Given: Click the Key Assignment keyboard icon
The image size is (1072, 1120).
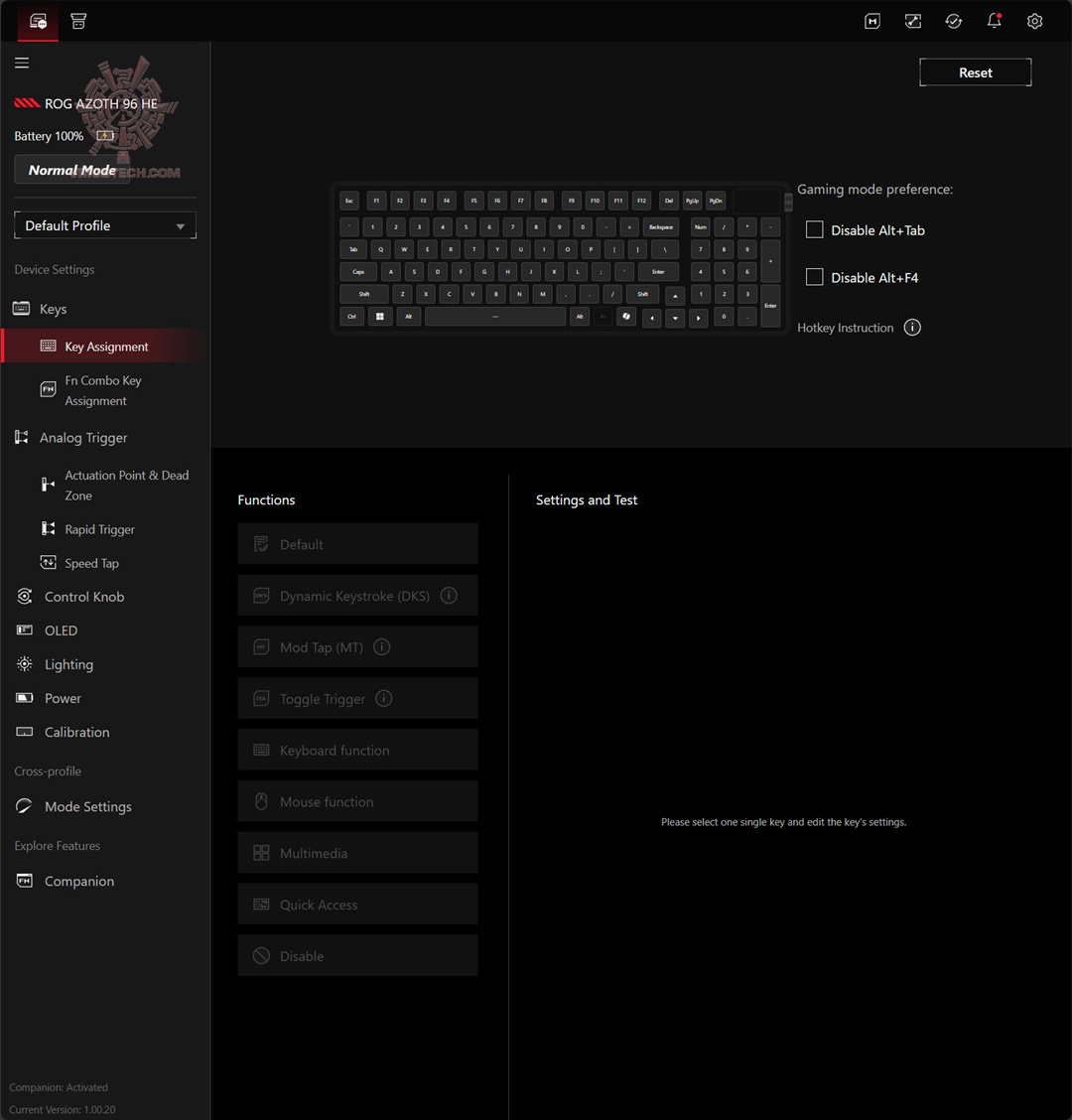Looking at the screenshot, I should point(48,346).
